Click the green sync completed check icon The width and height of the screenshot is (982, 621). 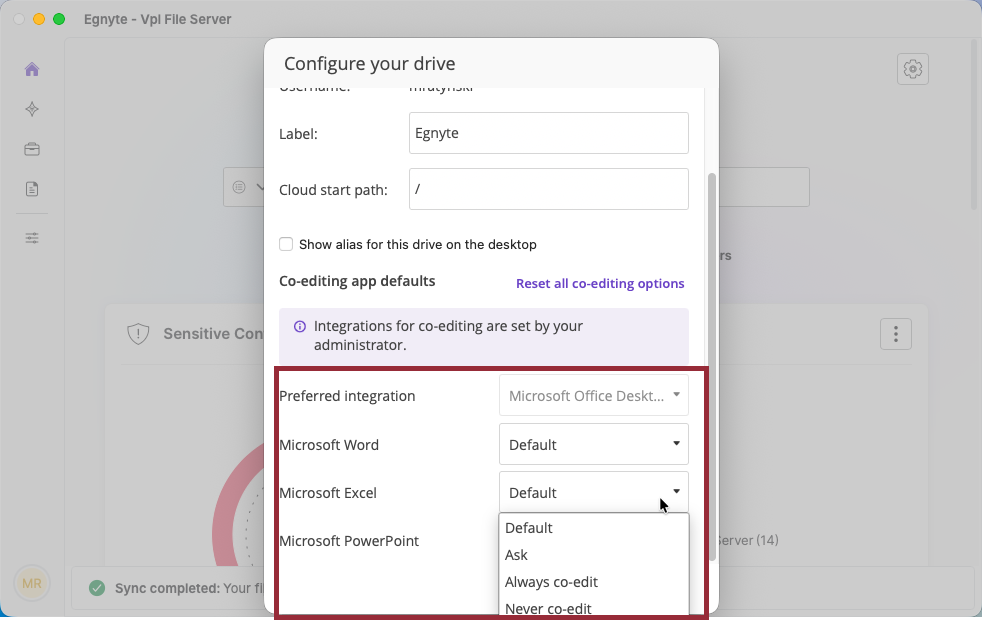(96, 588)
